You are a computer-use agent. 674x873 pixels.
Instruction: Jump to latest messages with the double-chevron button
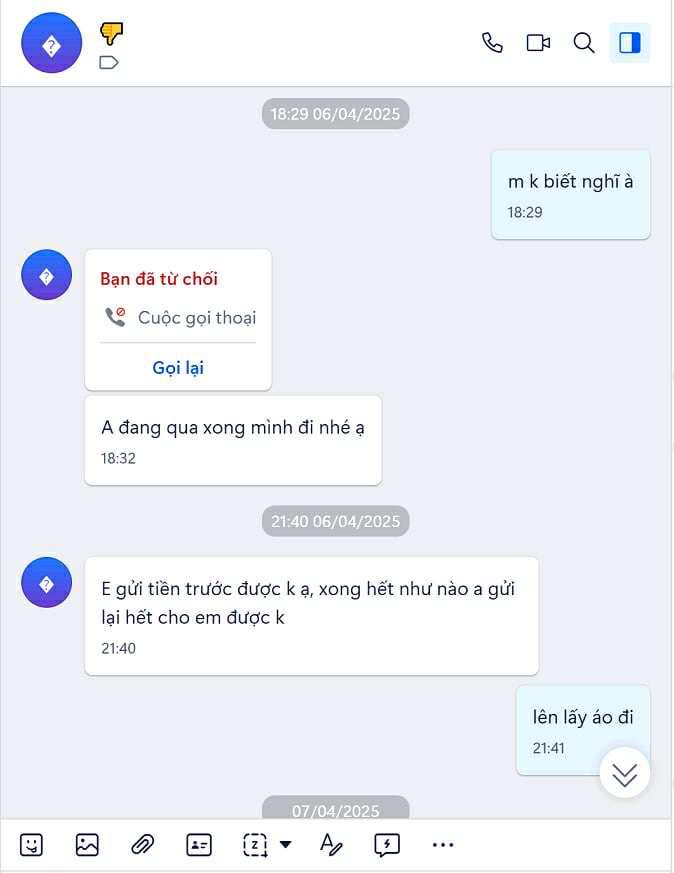624,773
